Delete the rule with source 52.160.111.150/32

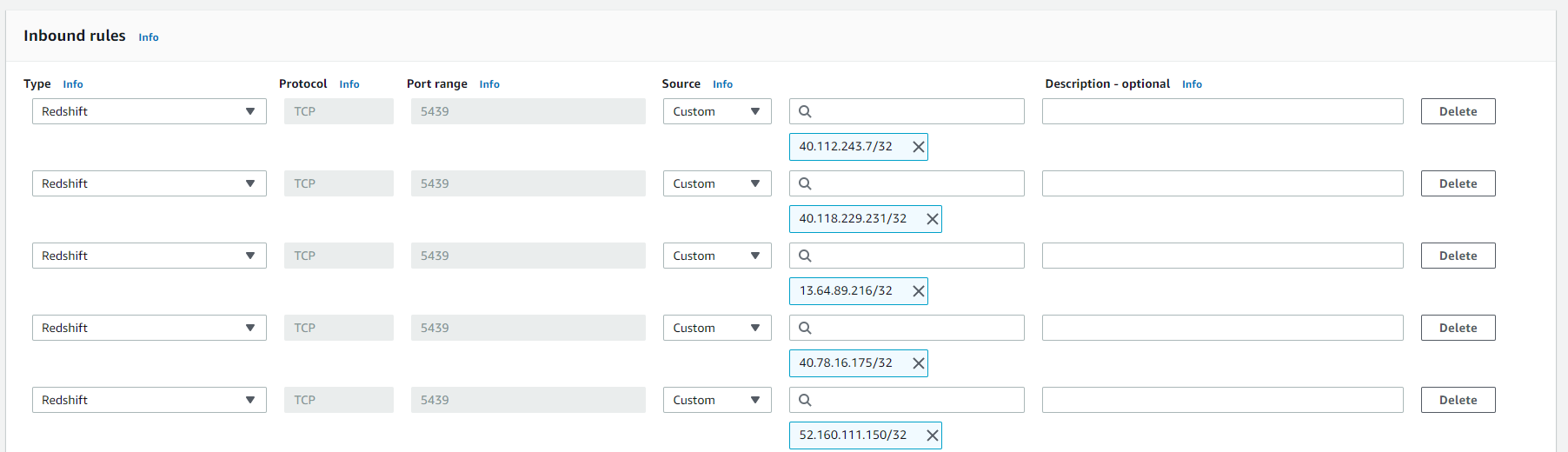point(1458,400)
